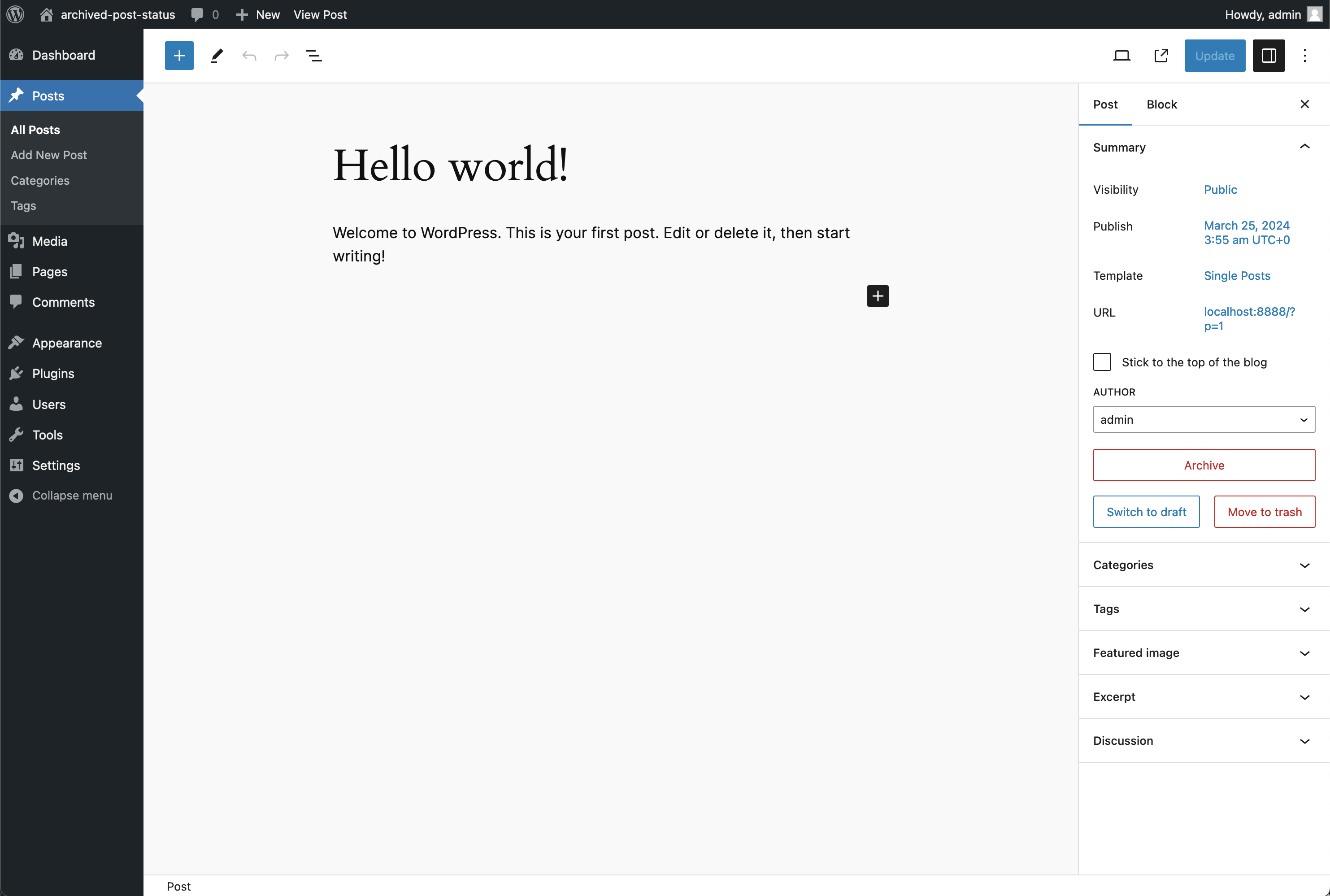Image resolution: width=1330 pixels, height=896 pixels.
Task: Click the WordPress logo in admin bar
Action: [x=15, y=14]
